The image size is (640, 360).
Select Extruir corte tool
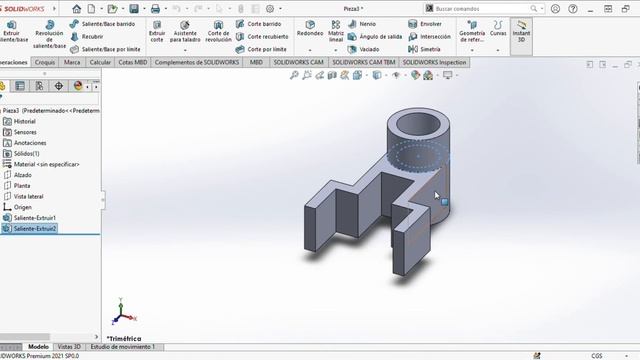pyautogui.click(x=157, y=32)
